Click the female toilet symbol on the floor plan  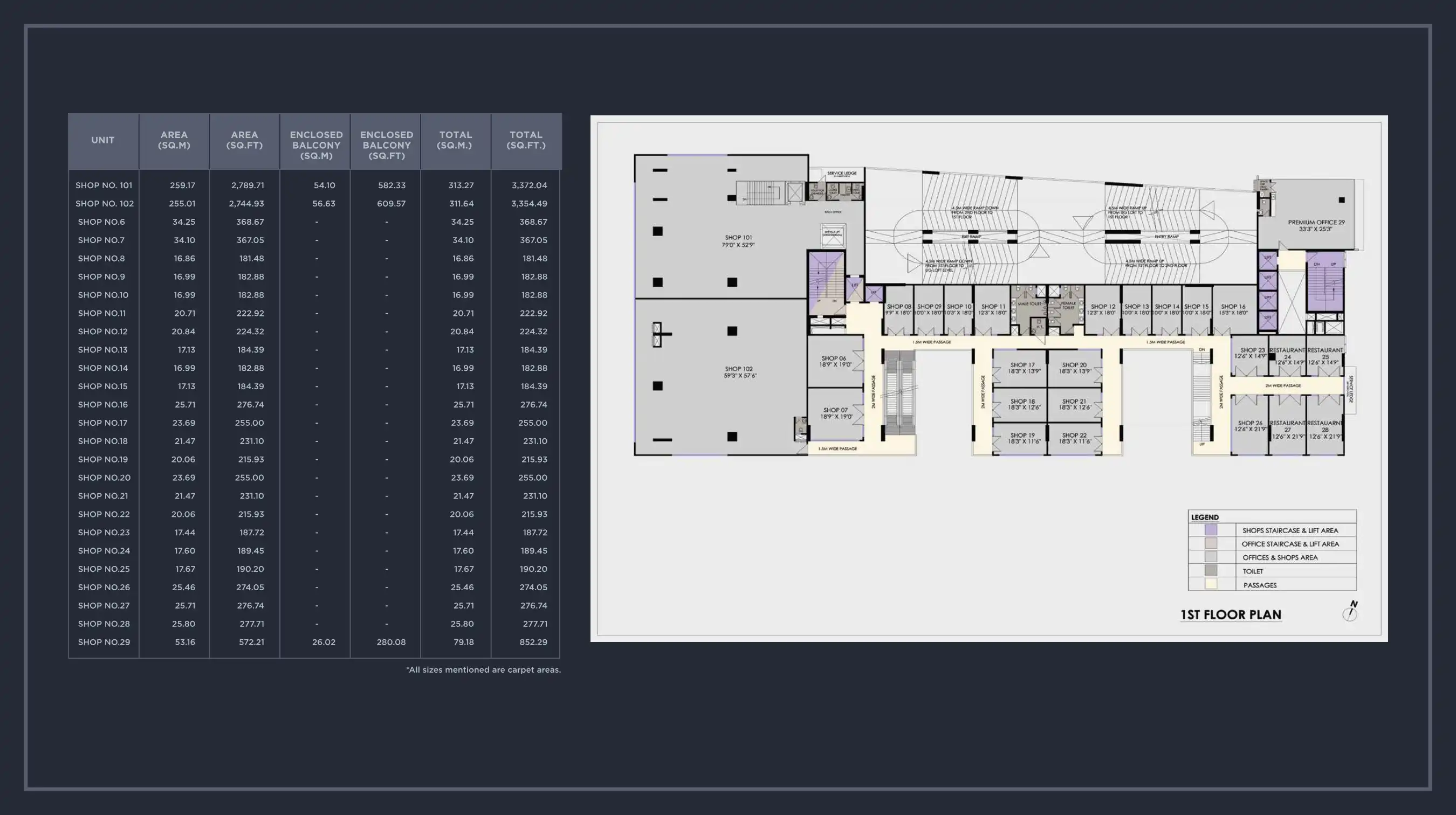(x=1069, y=307)
